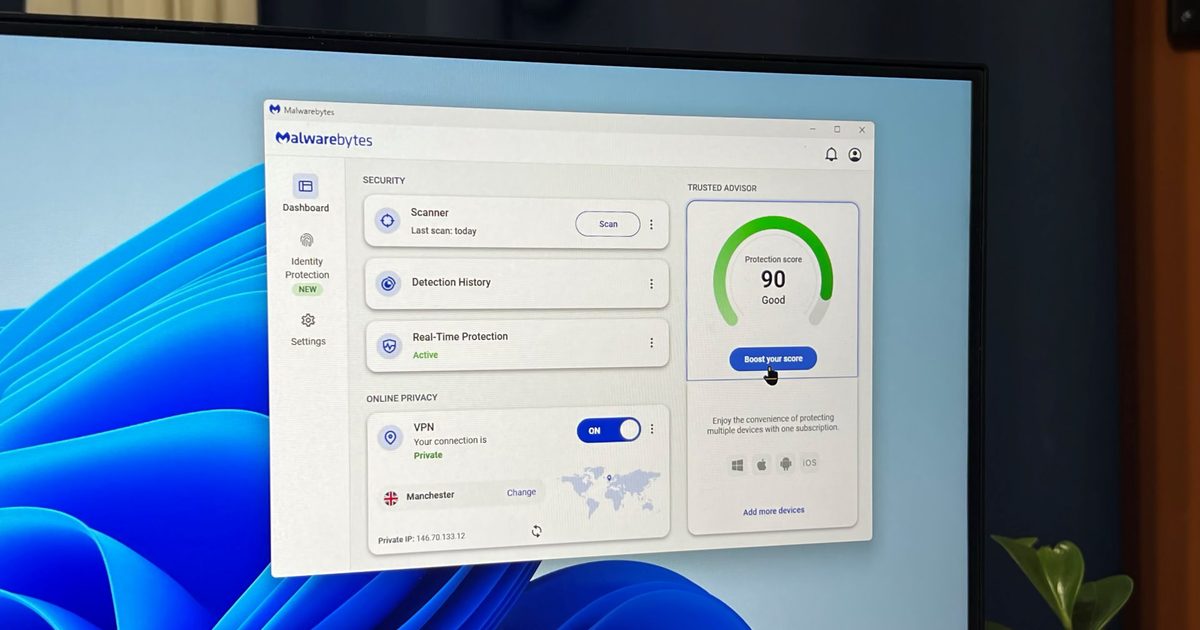Start a scan with Scan button
1200x630 pixels.
pyautogui.click(x=608, y=224)
